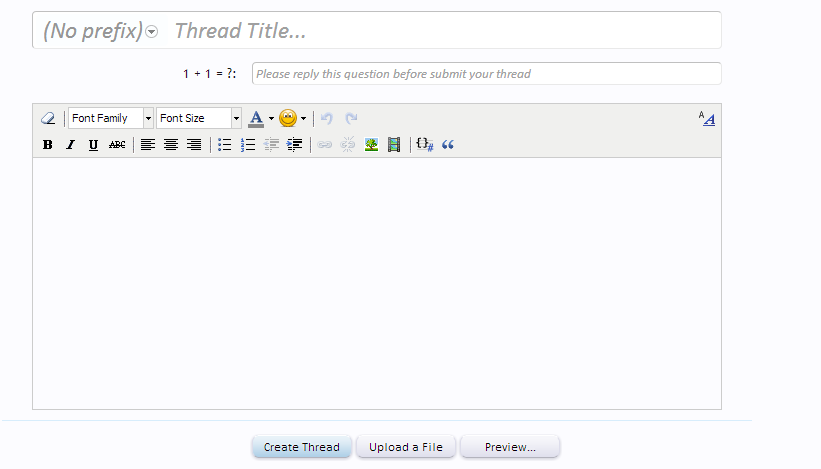Increase the text indent
Image resolution: width=821 pixels, height=469 pixels.
294,145
